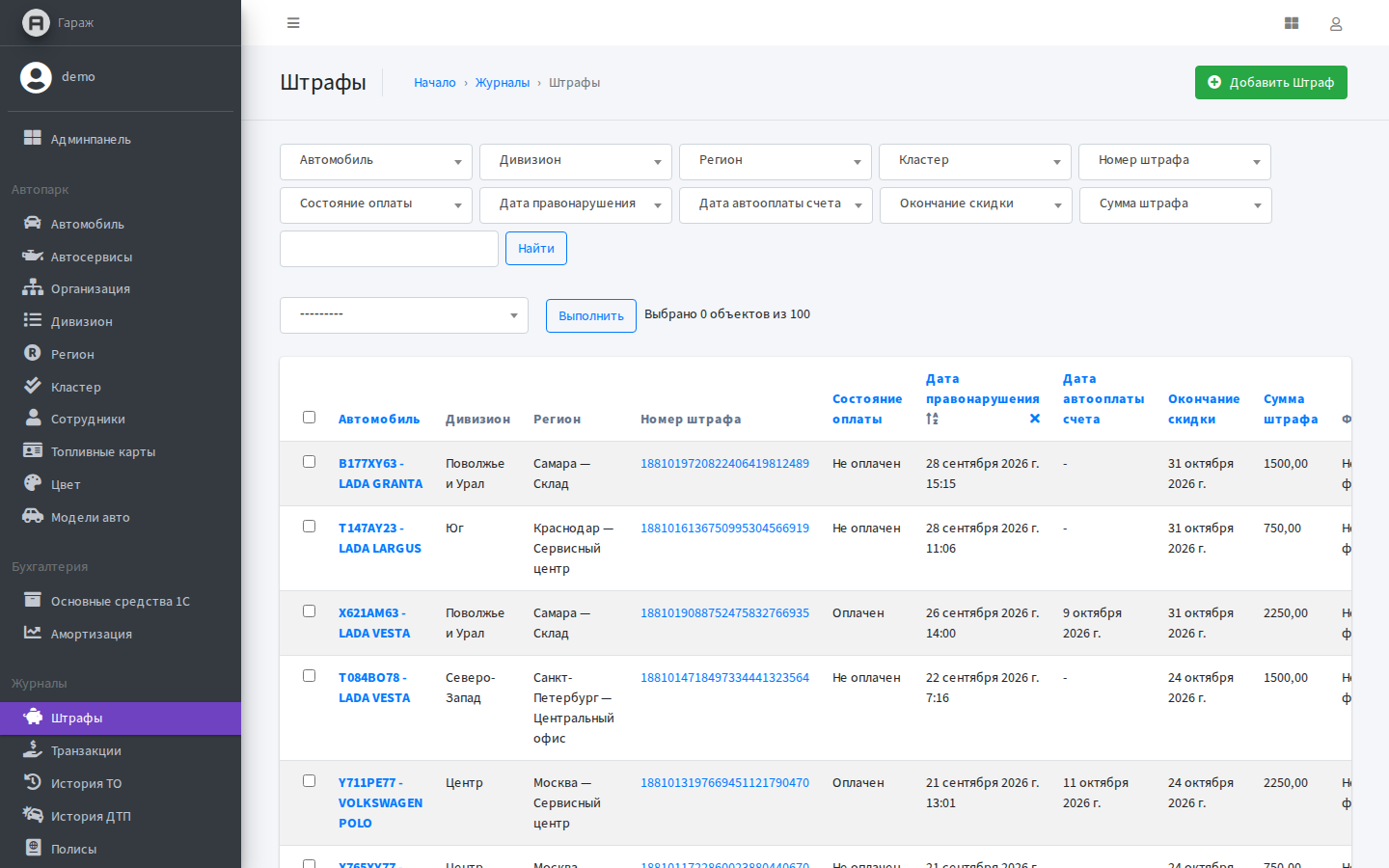Focus the search text field
Screen dimensions: 1389x868
click(x=389, y=249)
